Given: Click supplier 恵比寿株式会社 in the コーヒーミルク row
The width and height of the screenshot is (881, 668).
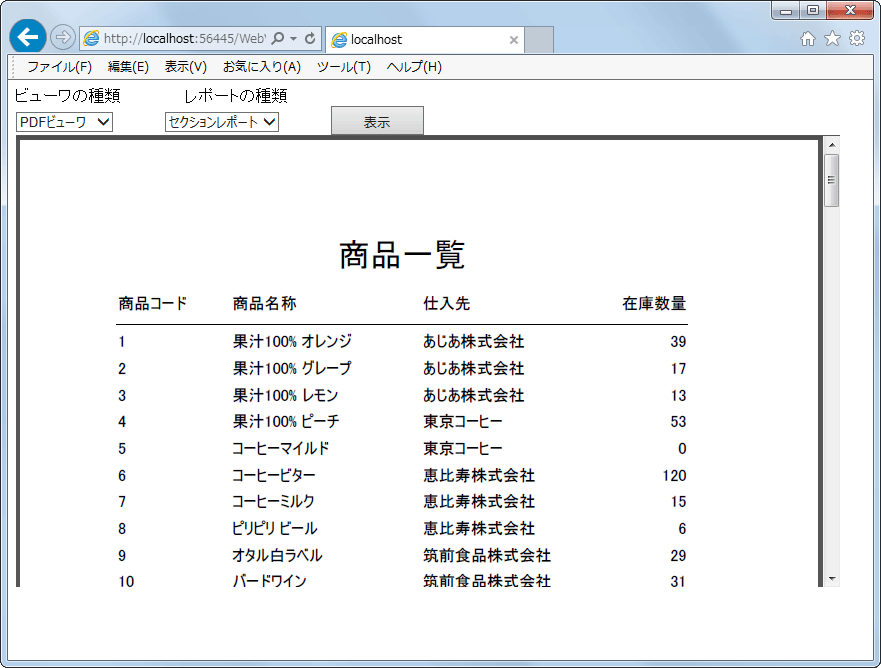Looking at the screenshot, I should pyautogui.click(x=479, y=501).
